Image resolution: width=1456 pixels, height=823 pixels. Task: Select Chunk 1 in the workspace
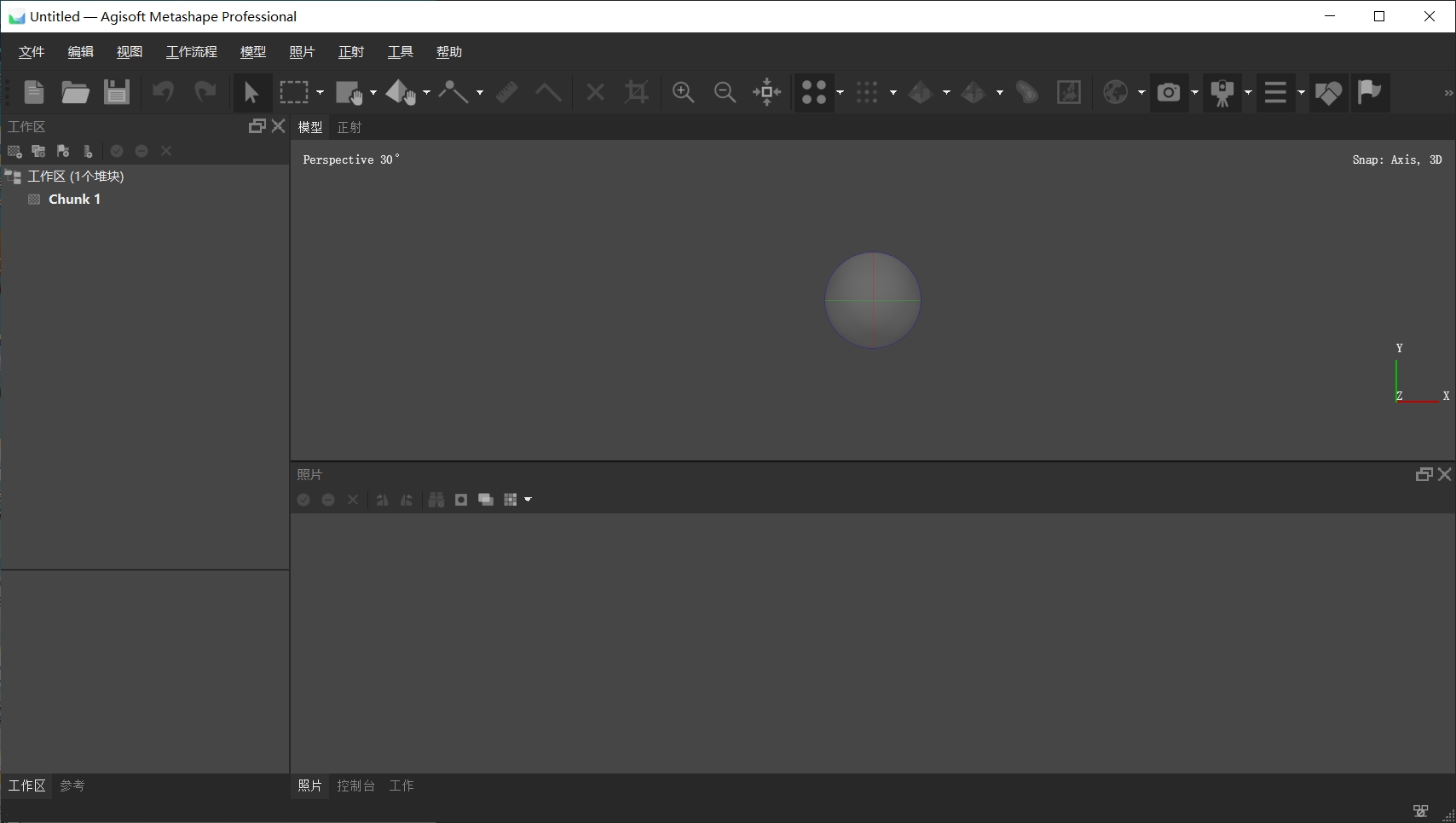[x=74, y=199]
